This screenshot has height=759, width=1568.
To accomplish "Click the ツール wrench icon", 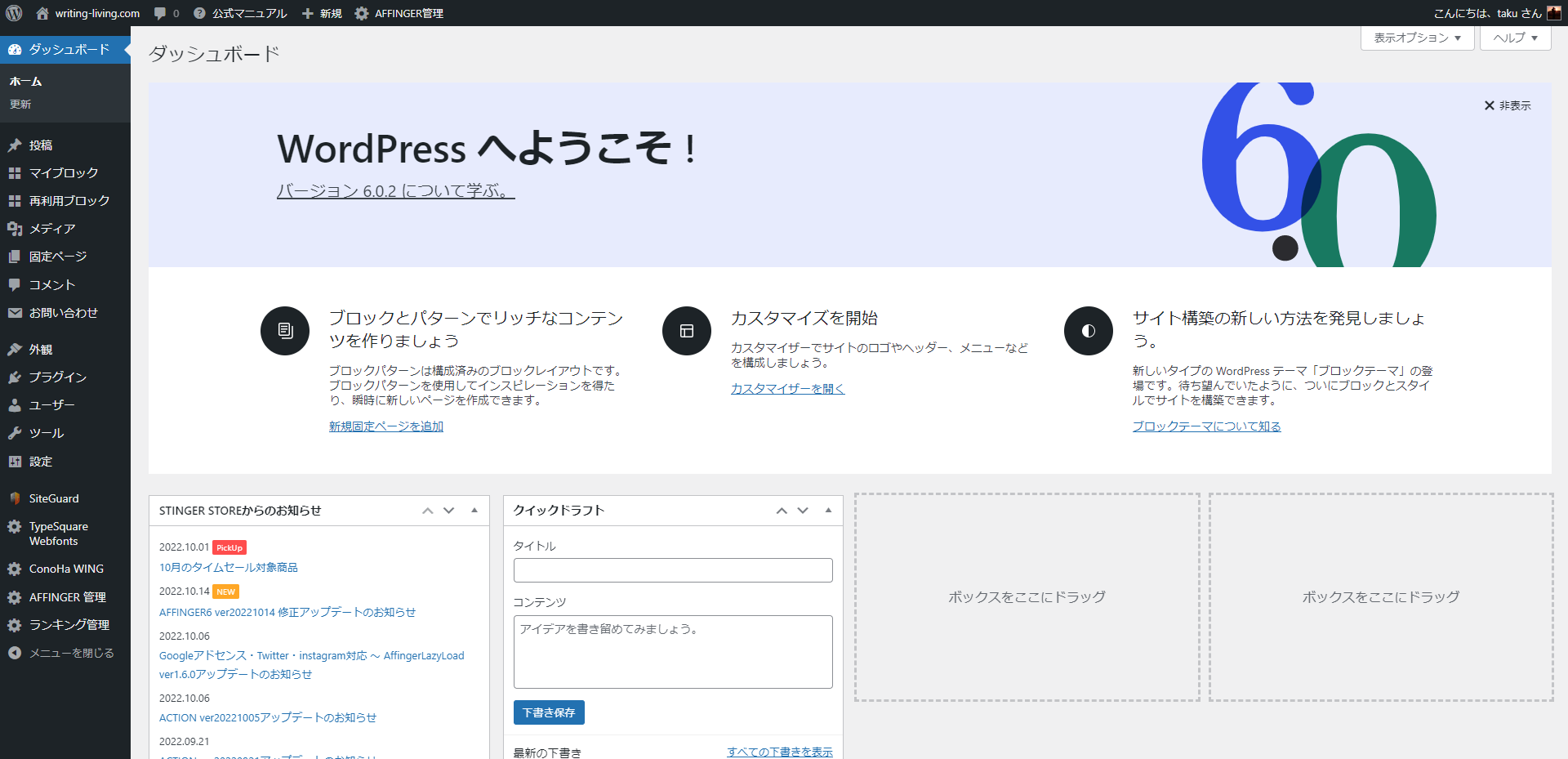I will tap(15, 433).
